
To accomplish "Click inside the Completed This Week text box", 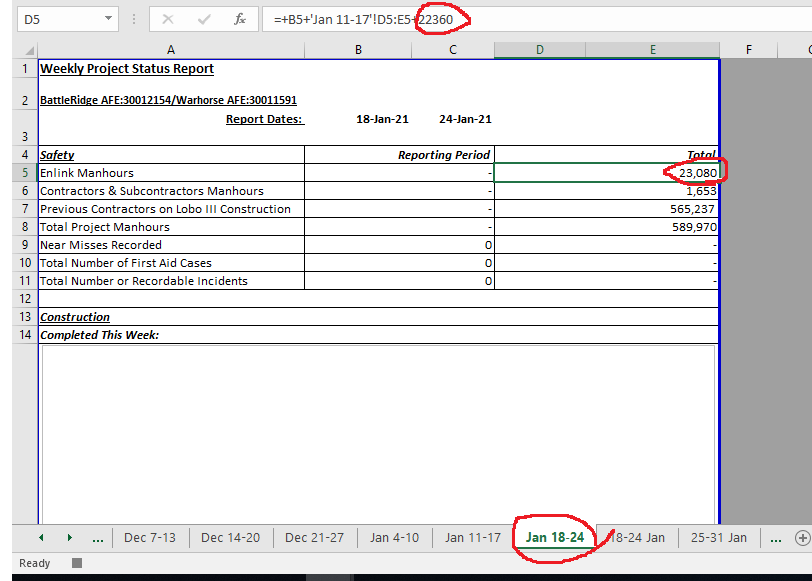I will tap(379, 435).
